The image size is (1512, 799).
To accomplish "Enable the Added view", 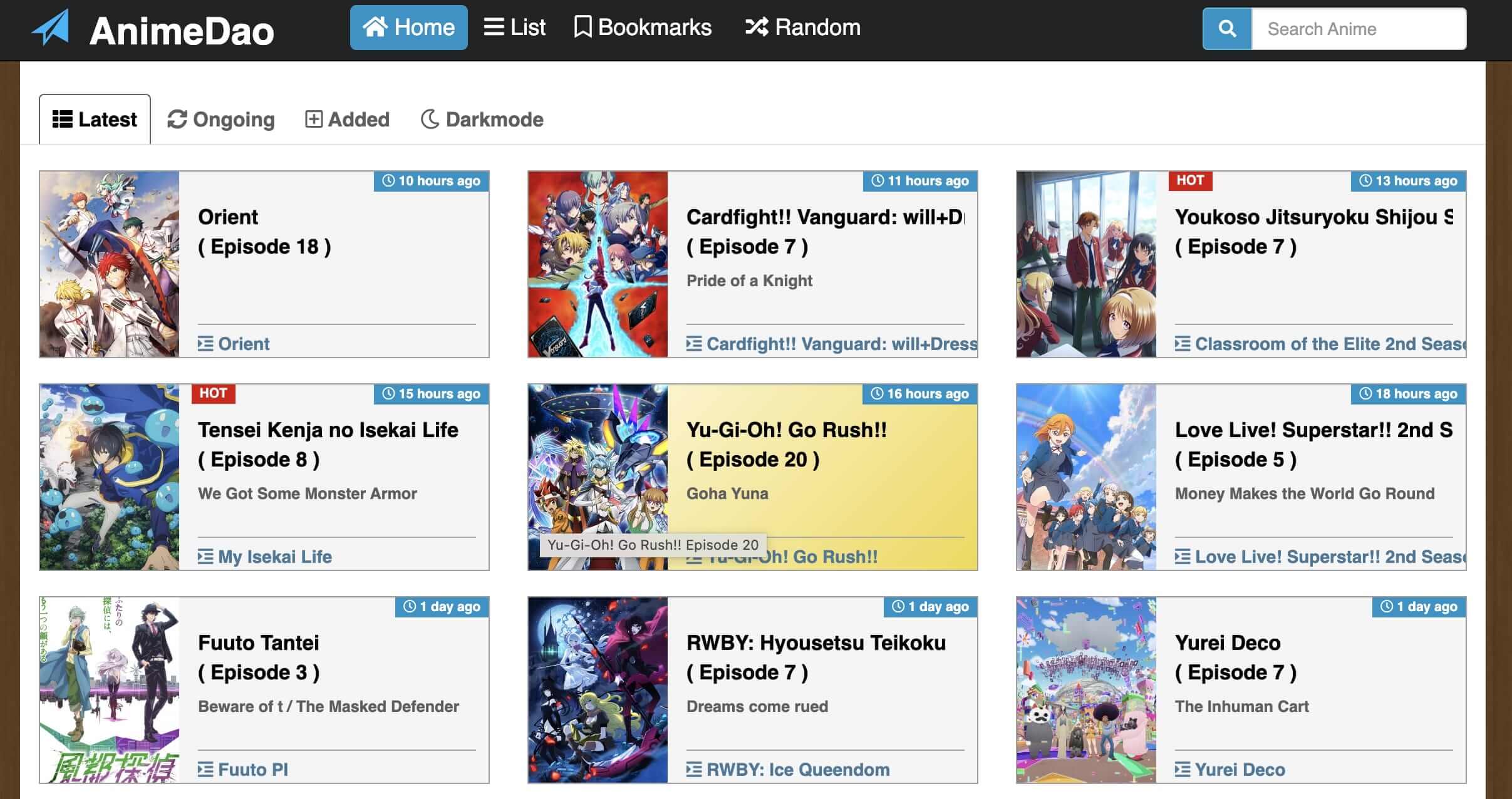I will pyautogui.click(x=348, y=118).
